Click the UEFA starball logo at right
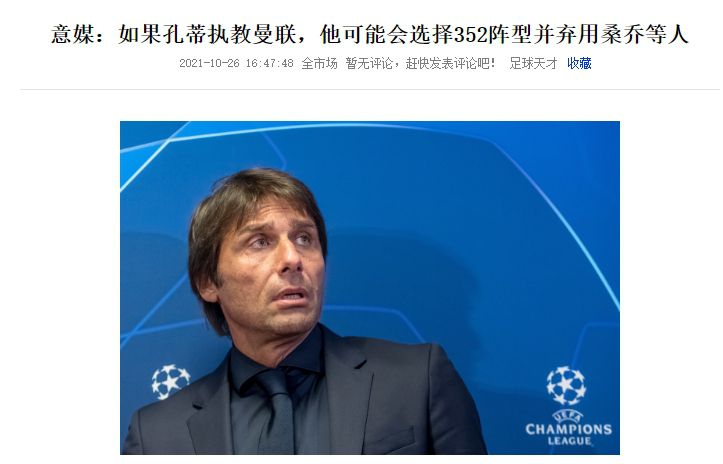The image size is (723, 464). pyautogui.click(x=566, y=386)
